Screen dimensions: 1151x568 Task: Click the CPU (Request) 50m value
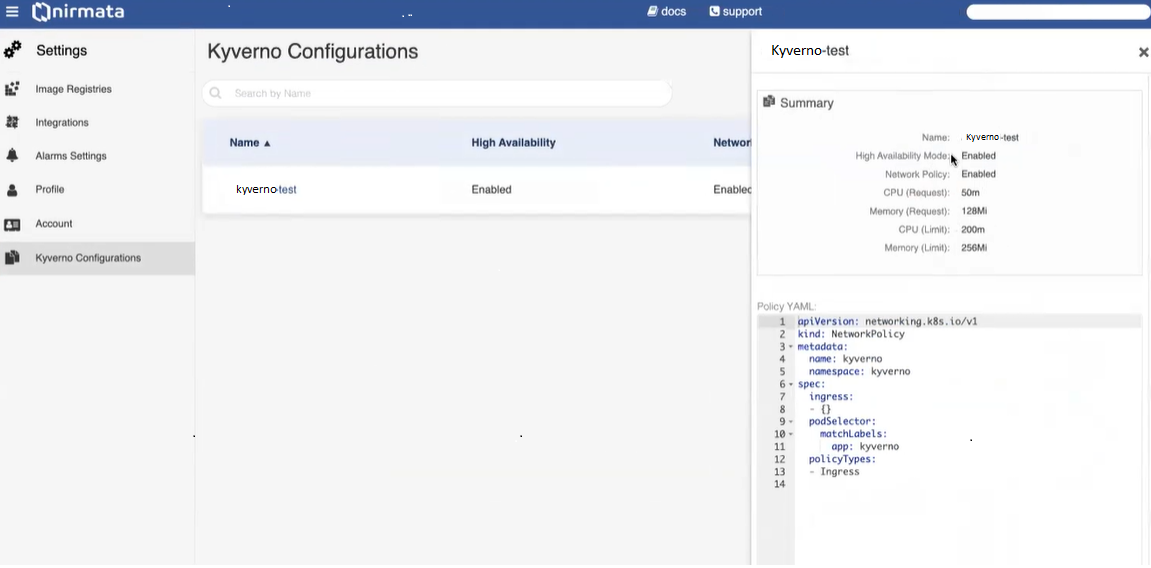[970, 192]
